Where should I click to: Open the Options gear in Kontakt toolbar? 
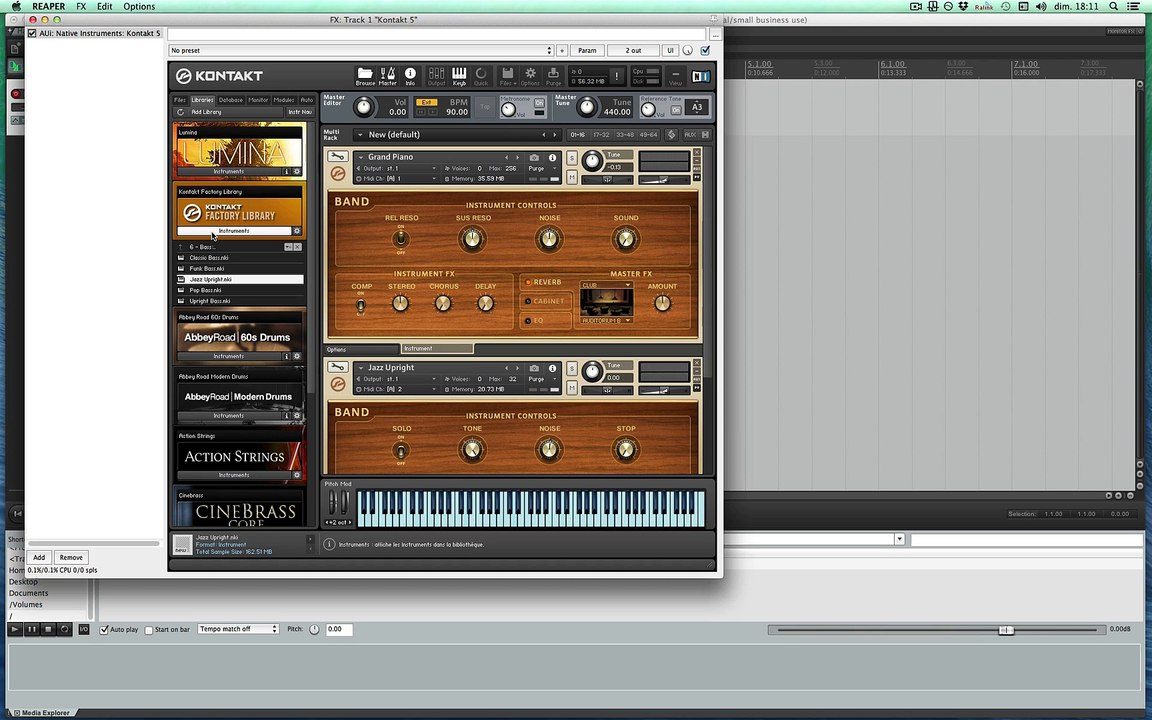click(530, 76)
